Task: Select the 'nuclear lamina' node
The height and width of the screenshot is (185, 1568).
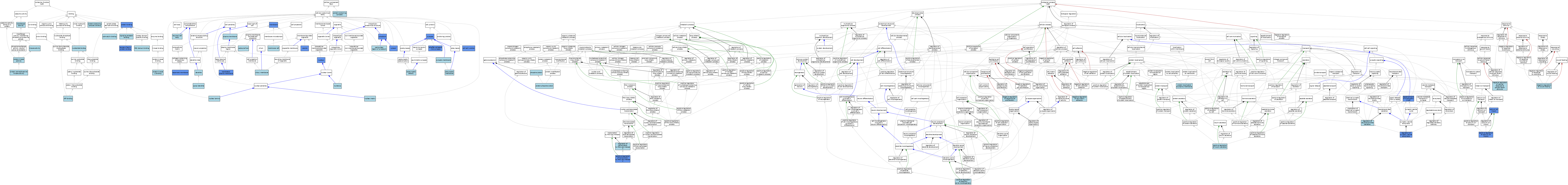Action: (x=214, y=99)
